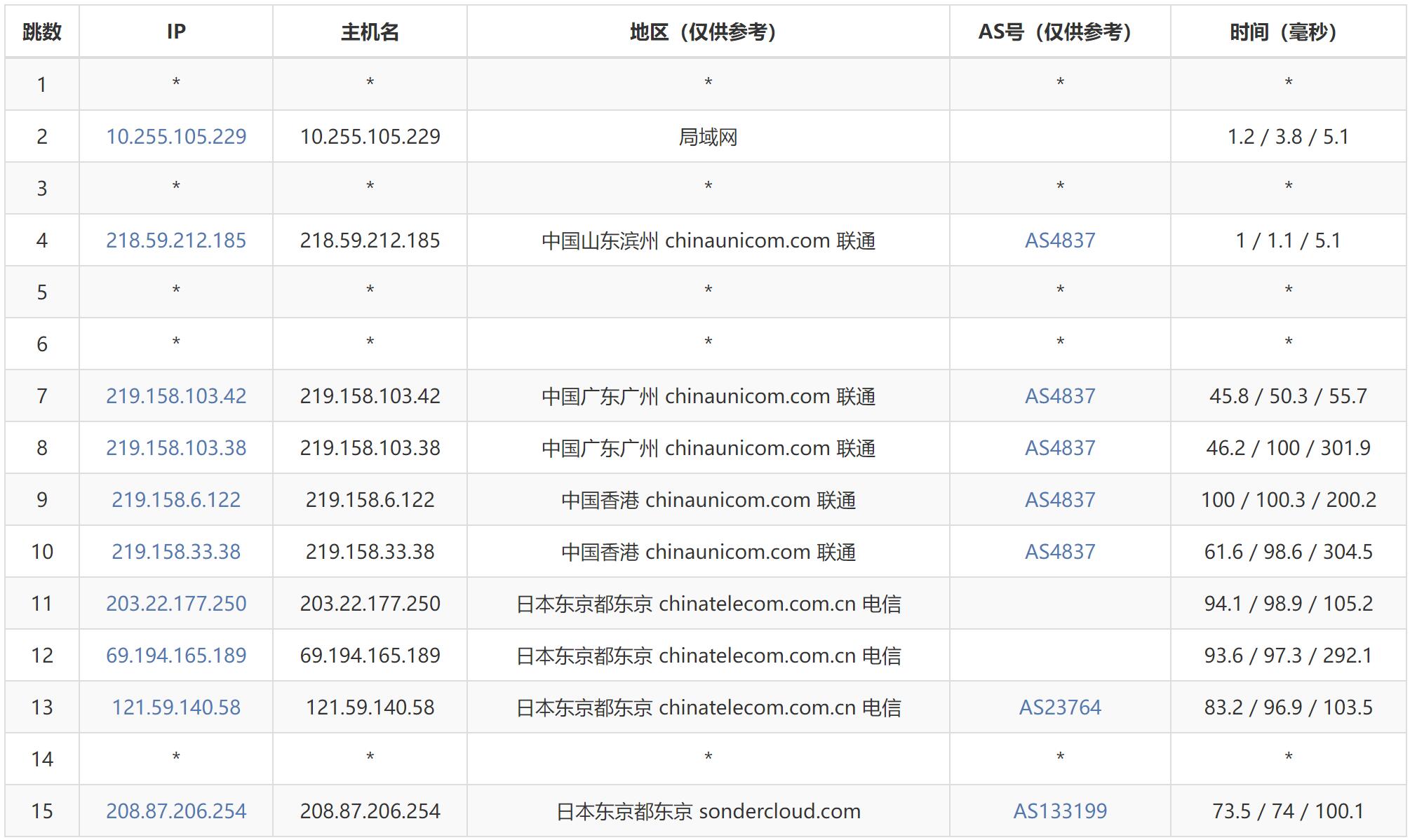Select the 局域网 region cell

coord(709,136)
